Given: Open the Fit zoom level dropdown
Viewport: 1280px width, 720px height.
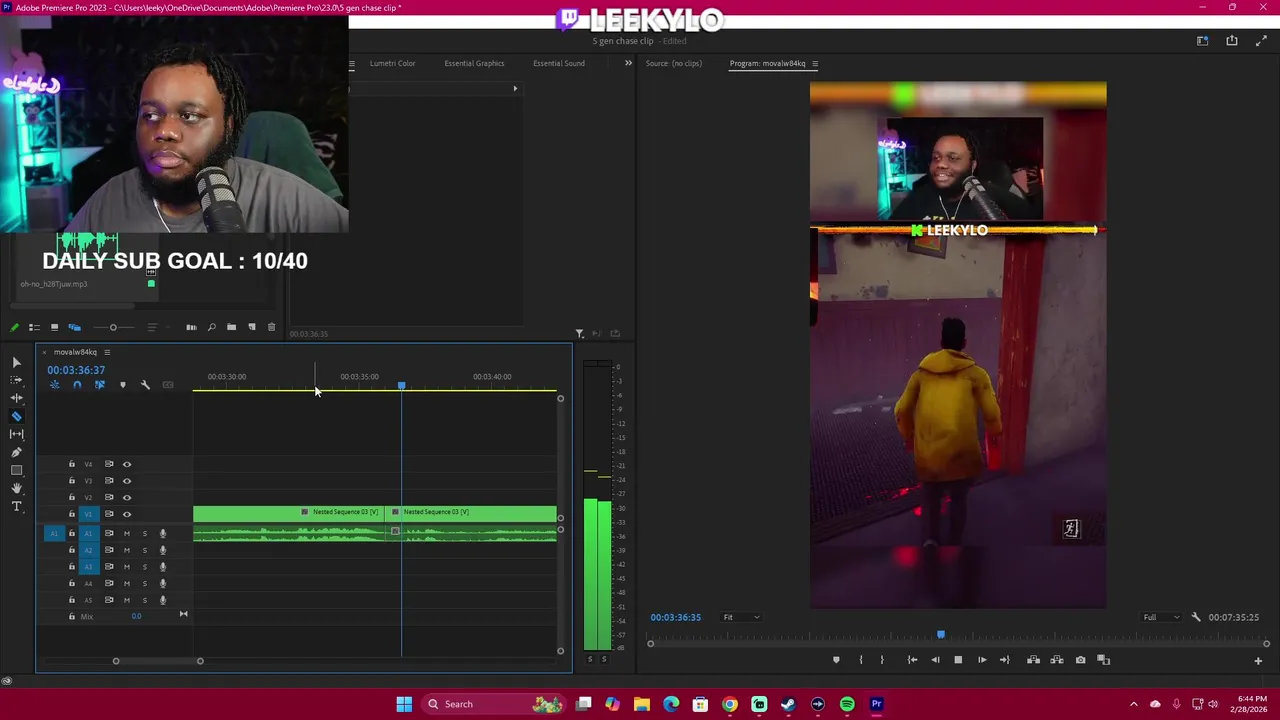Looking at the screenshot, I should [x=741, y=617].
